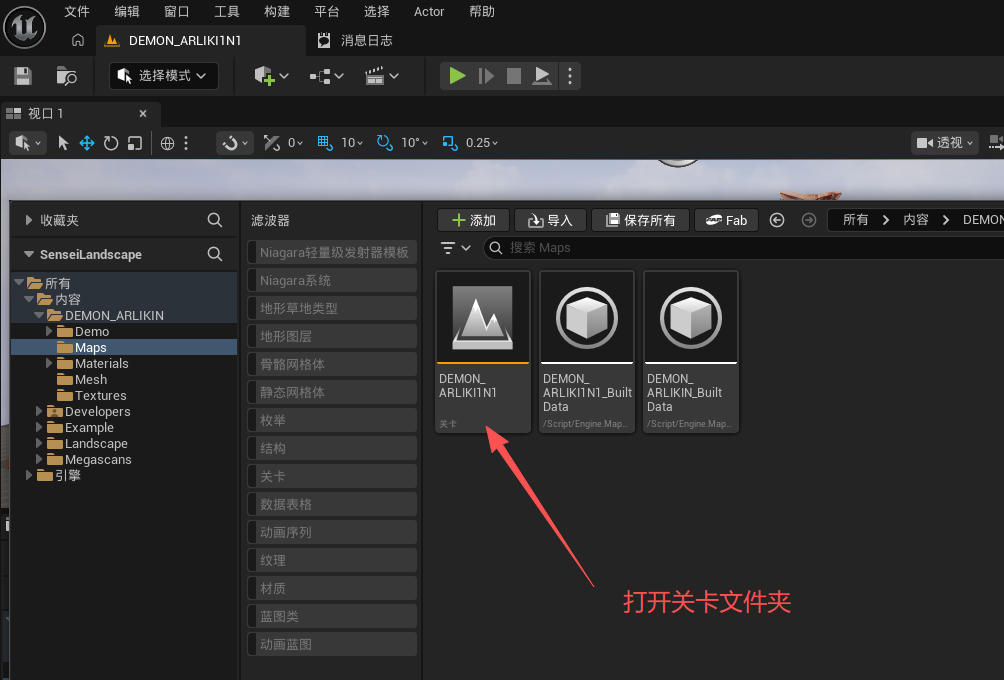Choose the select arrow tool

point(63,143)
